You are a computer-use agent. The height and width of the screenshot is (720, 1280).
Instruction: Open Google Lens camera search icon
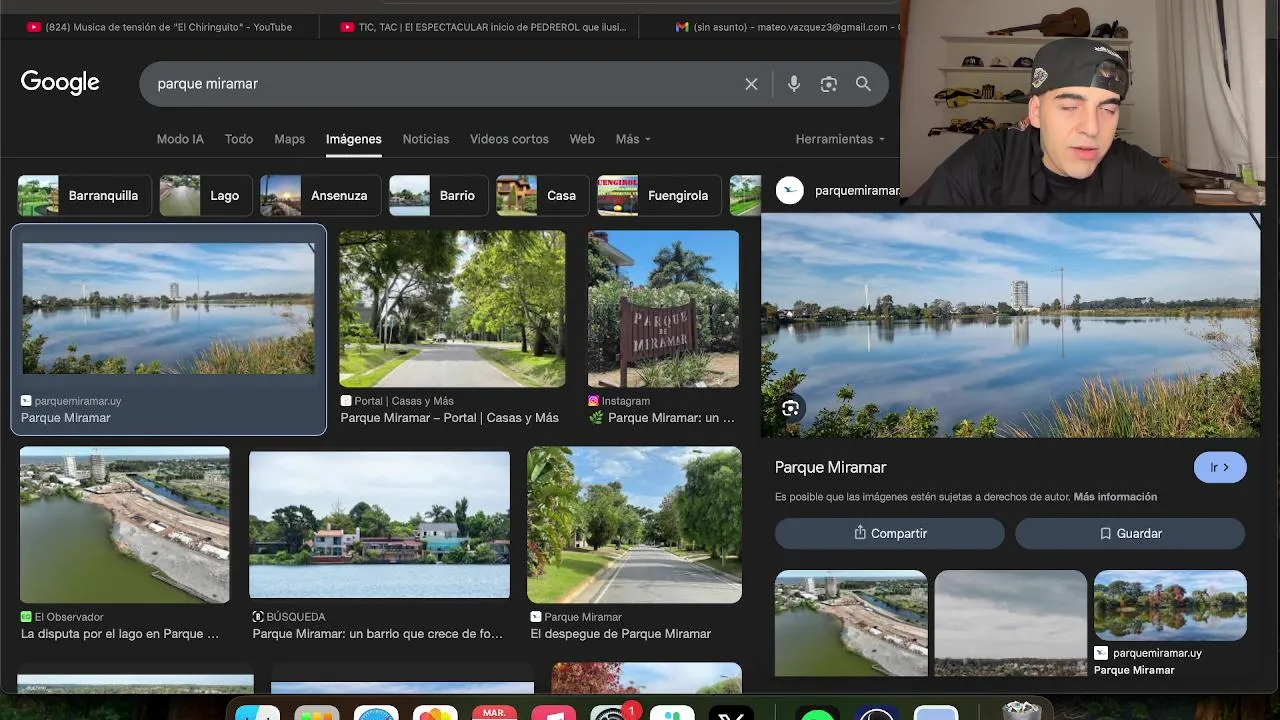829,84
